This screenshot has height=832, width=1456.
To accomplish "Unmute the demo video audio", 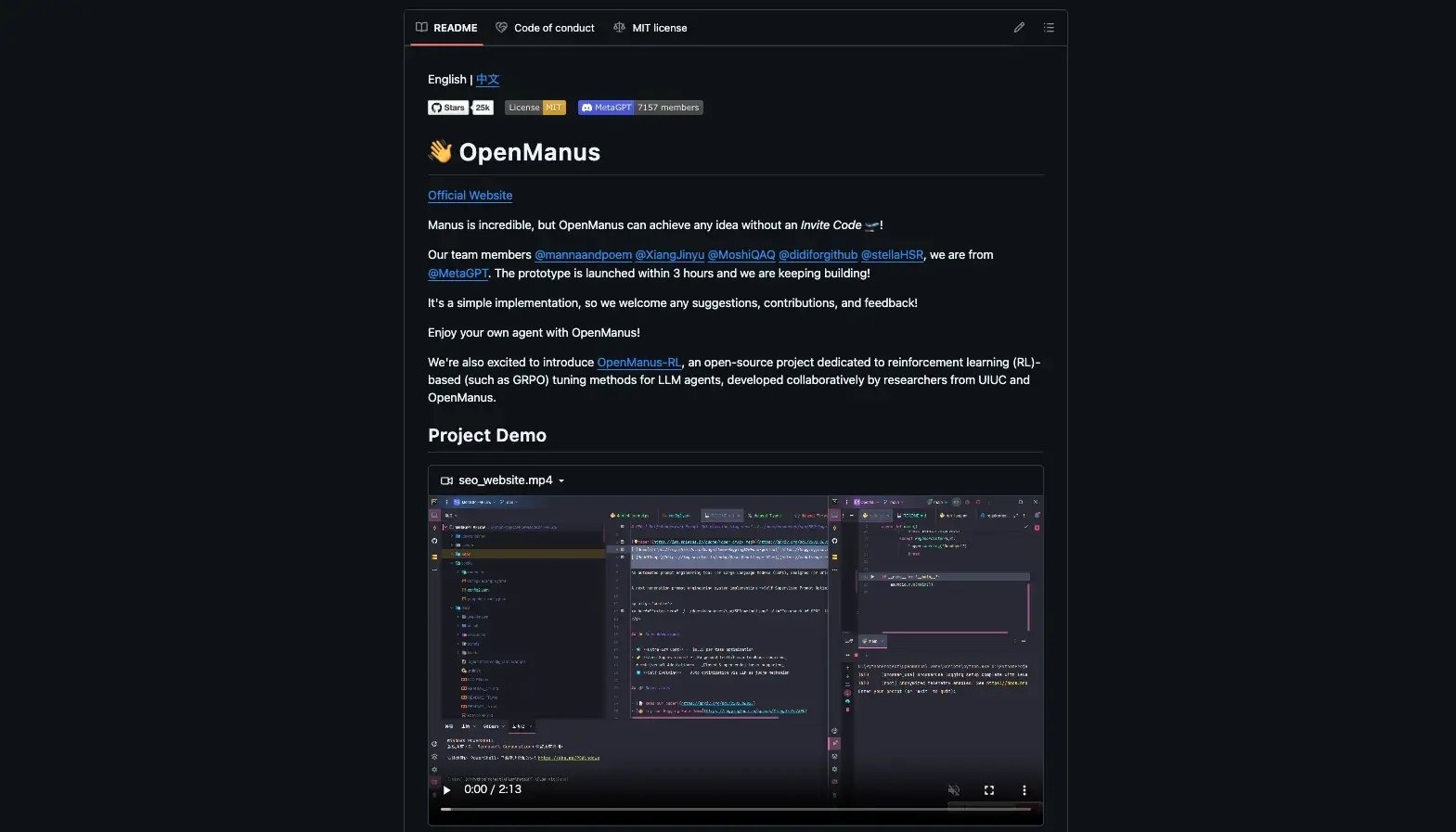I will click(954, 790).
